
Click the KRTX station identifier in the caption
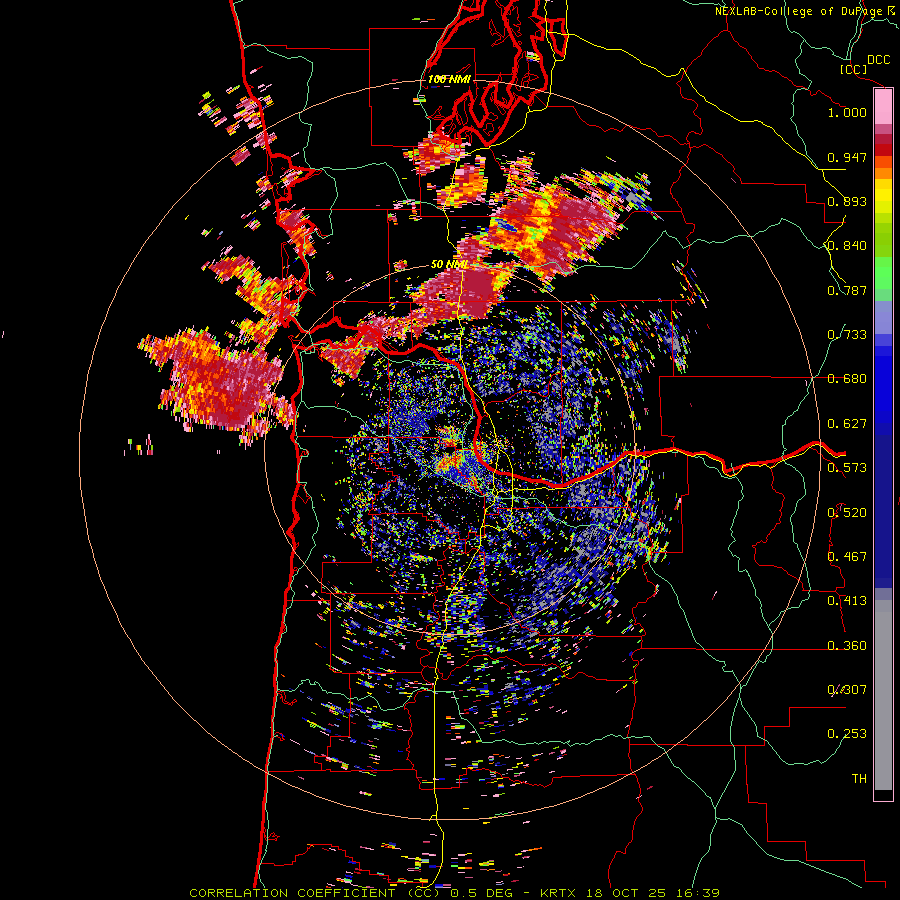click(x=560, y=893)
